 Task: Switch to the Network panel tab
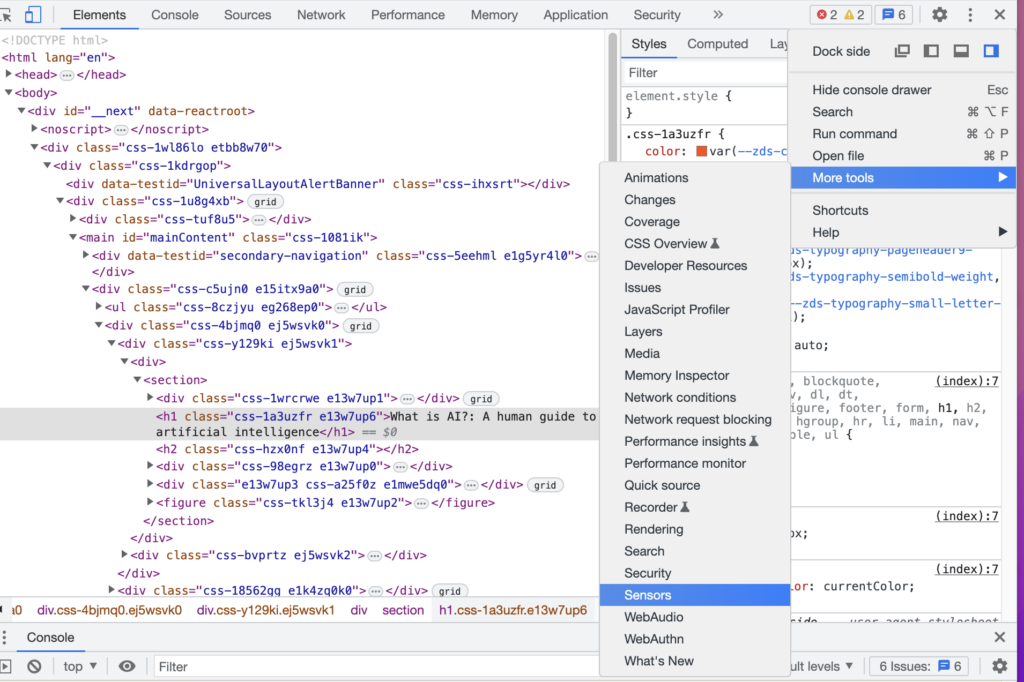[x=320, y=14]
